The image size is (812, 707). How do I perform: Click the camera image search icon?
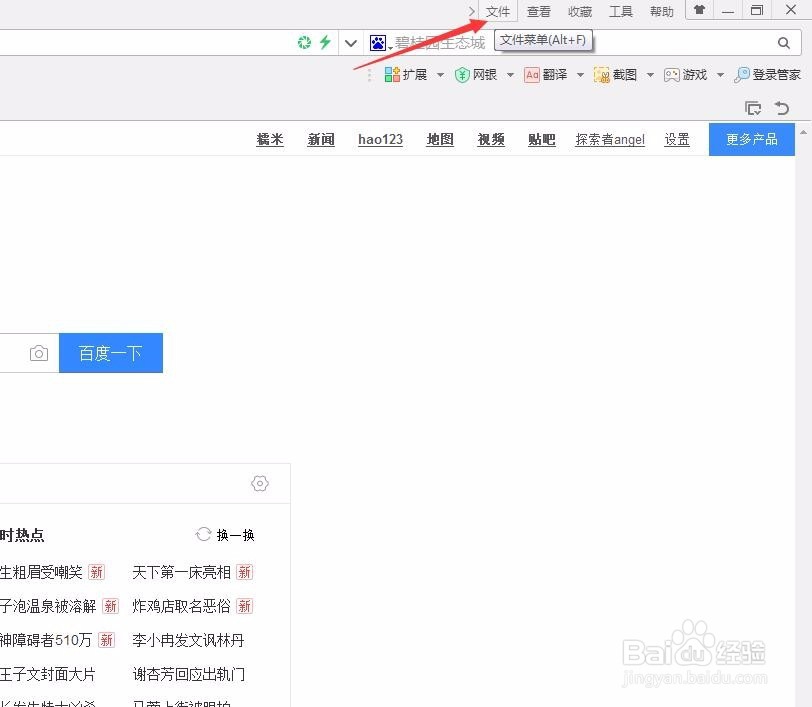(x=39, y=353)
